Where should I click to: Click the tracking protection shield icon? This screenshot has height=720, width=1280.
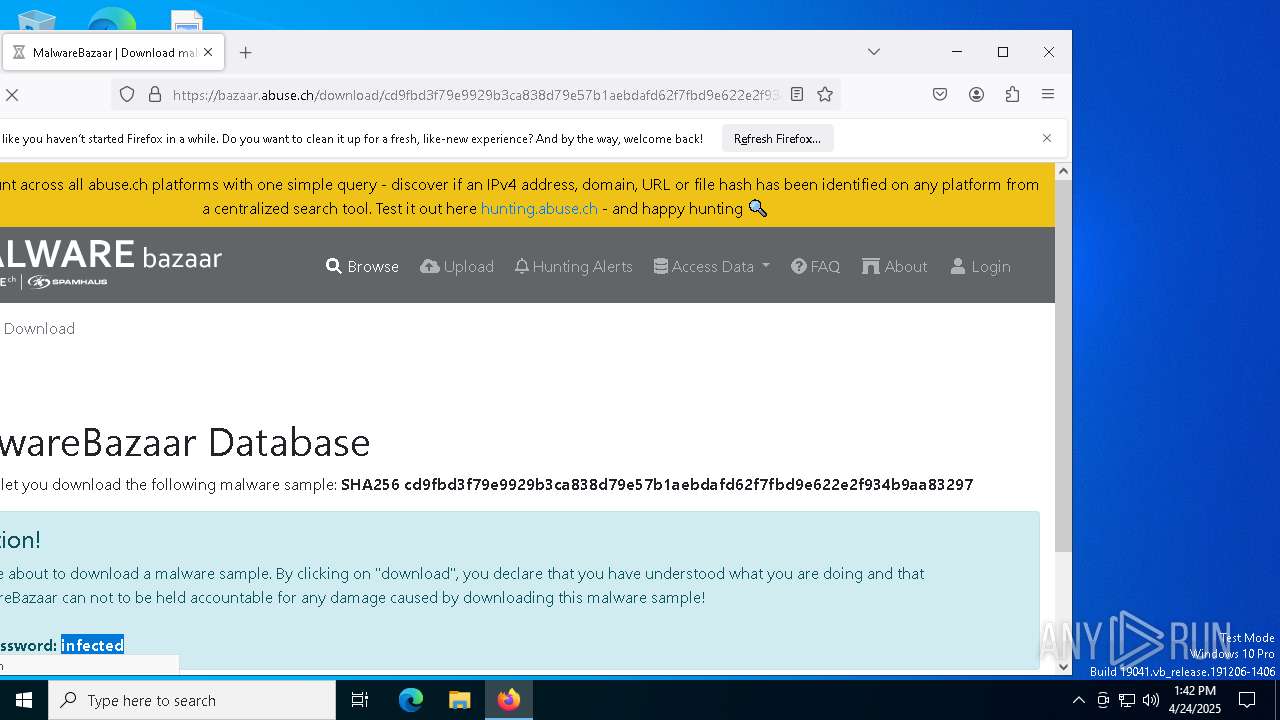coord(127,94)
